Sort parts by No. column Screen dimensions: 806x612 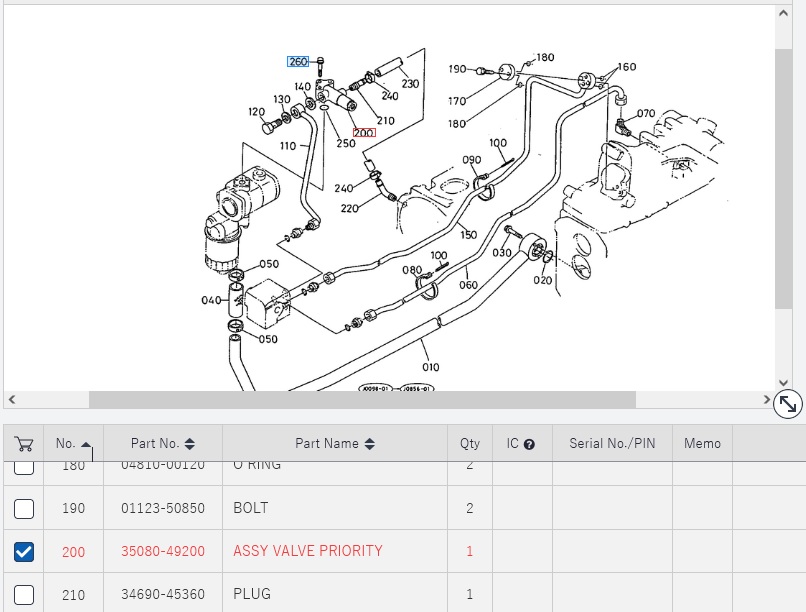click(x=72, y=444)
